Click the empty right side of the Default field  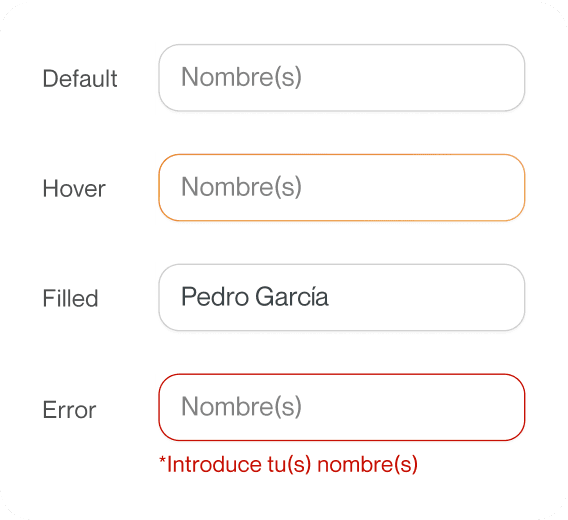coord(413,78)
